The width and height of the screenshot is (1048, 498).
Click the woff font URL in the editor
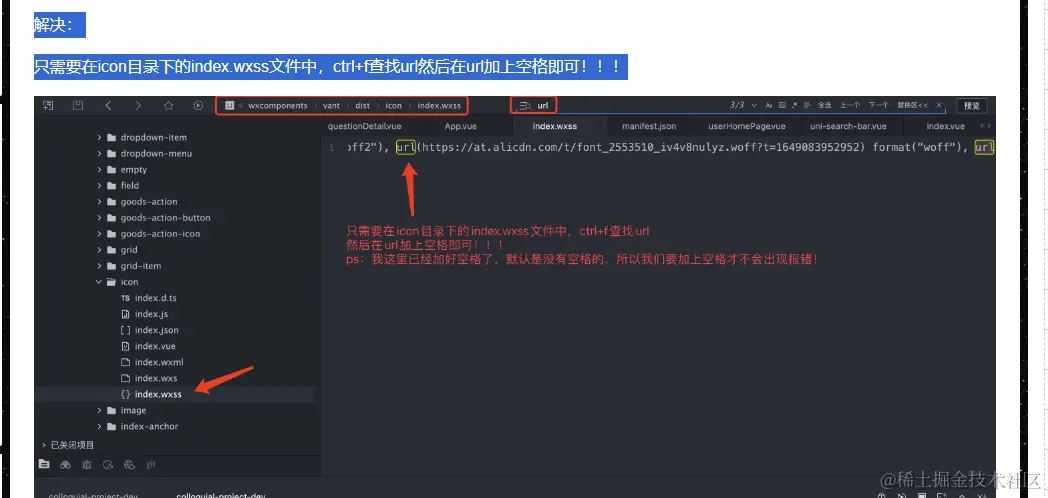coord(641,148)
